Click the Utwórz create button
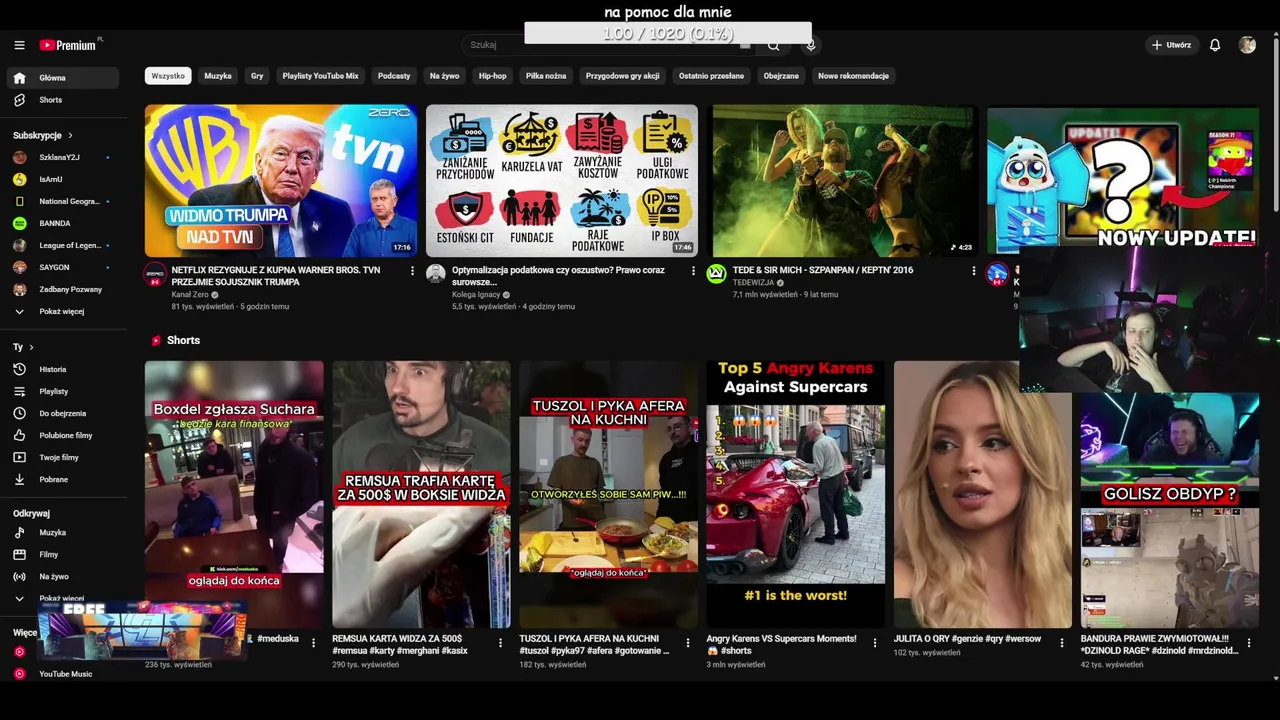Viewport: 1280px width, 720px height. (x=1171, y=45)
